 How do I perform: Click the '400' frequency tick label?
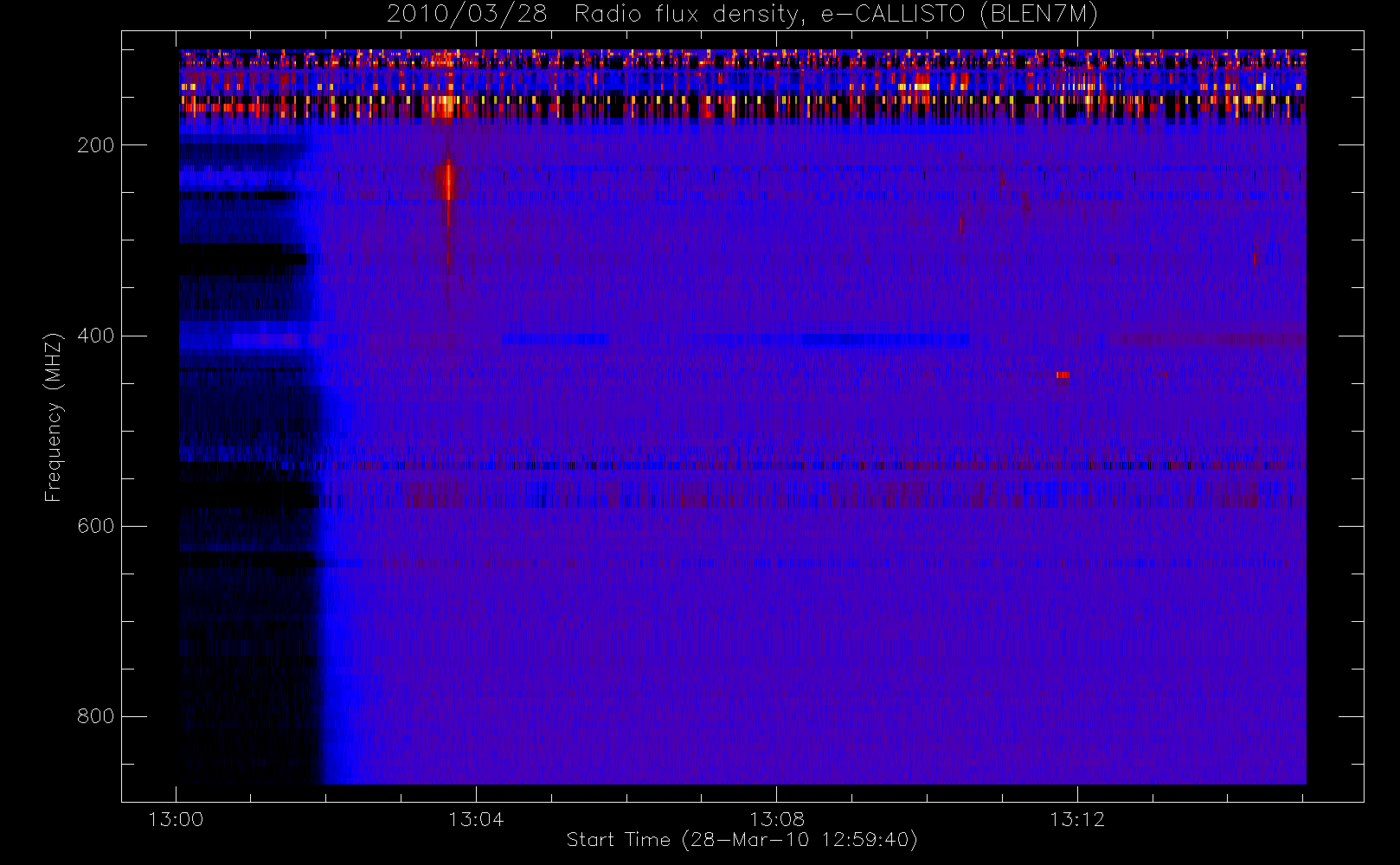(96, 336)
